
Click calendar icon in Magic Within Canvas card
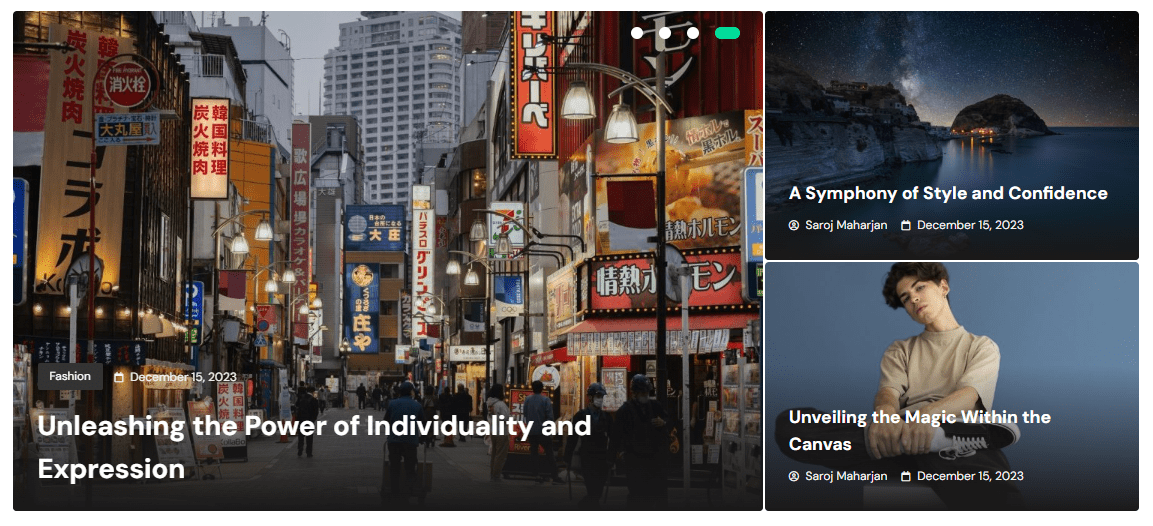coord(906,477)
